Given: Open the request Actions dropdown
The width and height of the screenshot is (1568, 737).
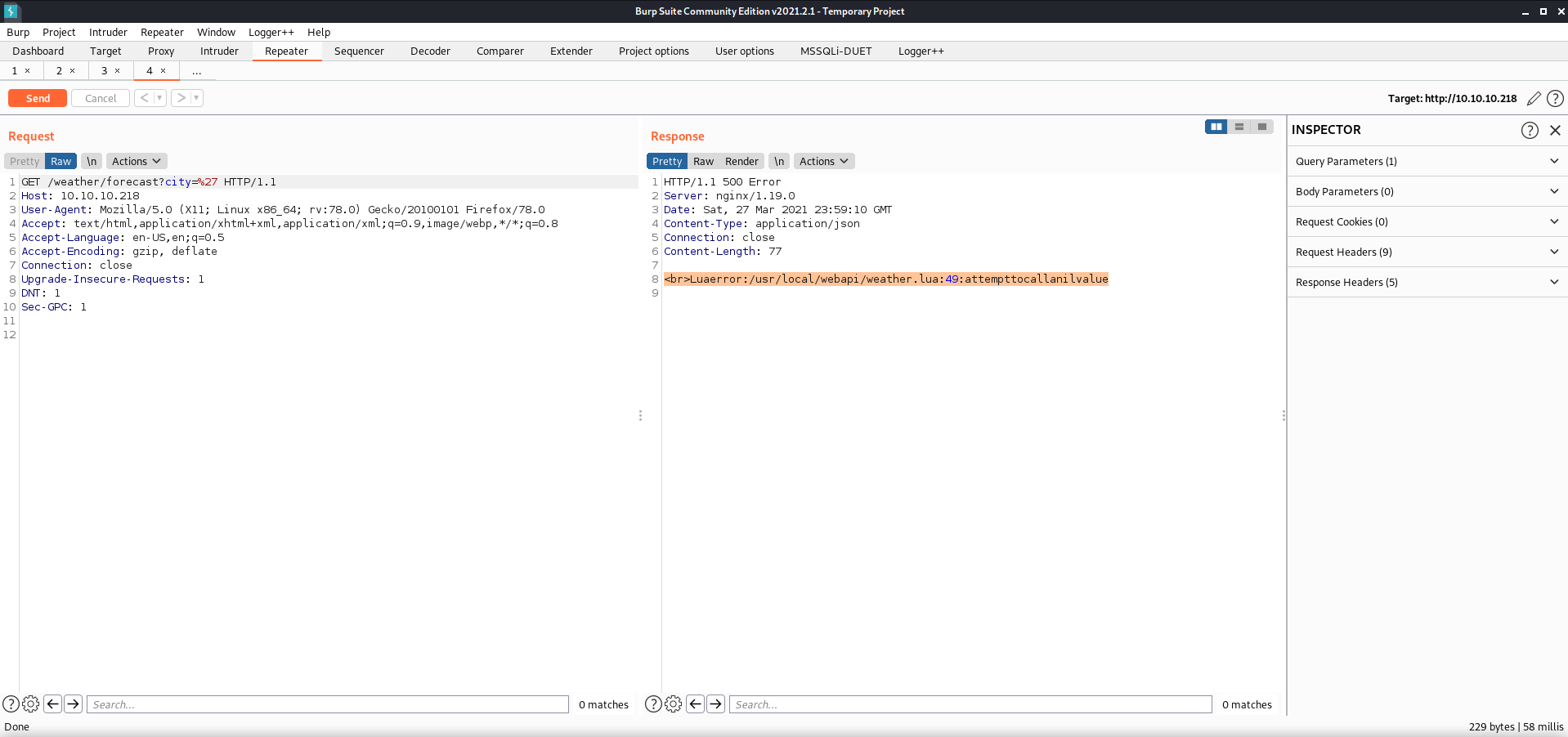Looking at the screenshot, I should click(x=137, y=161).
